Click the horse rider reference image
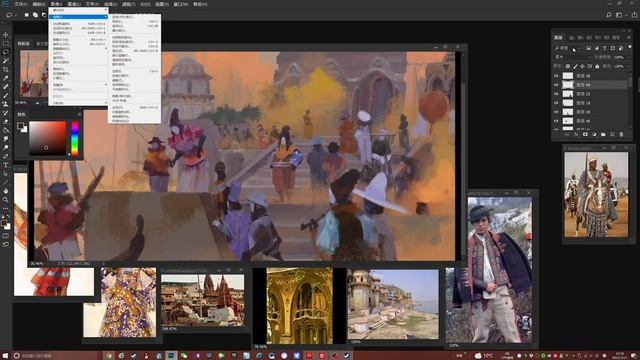The image size is (640, 360). pyautogui.click(x=596, y=195)
